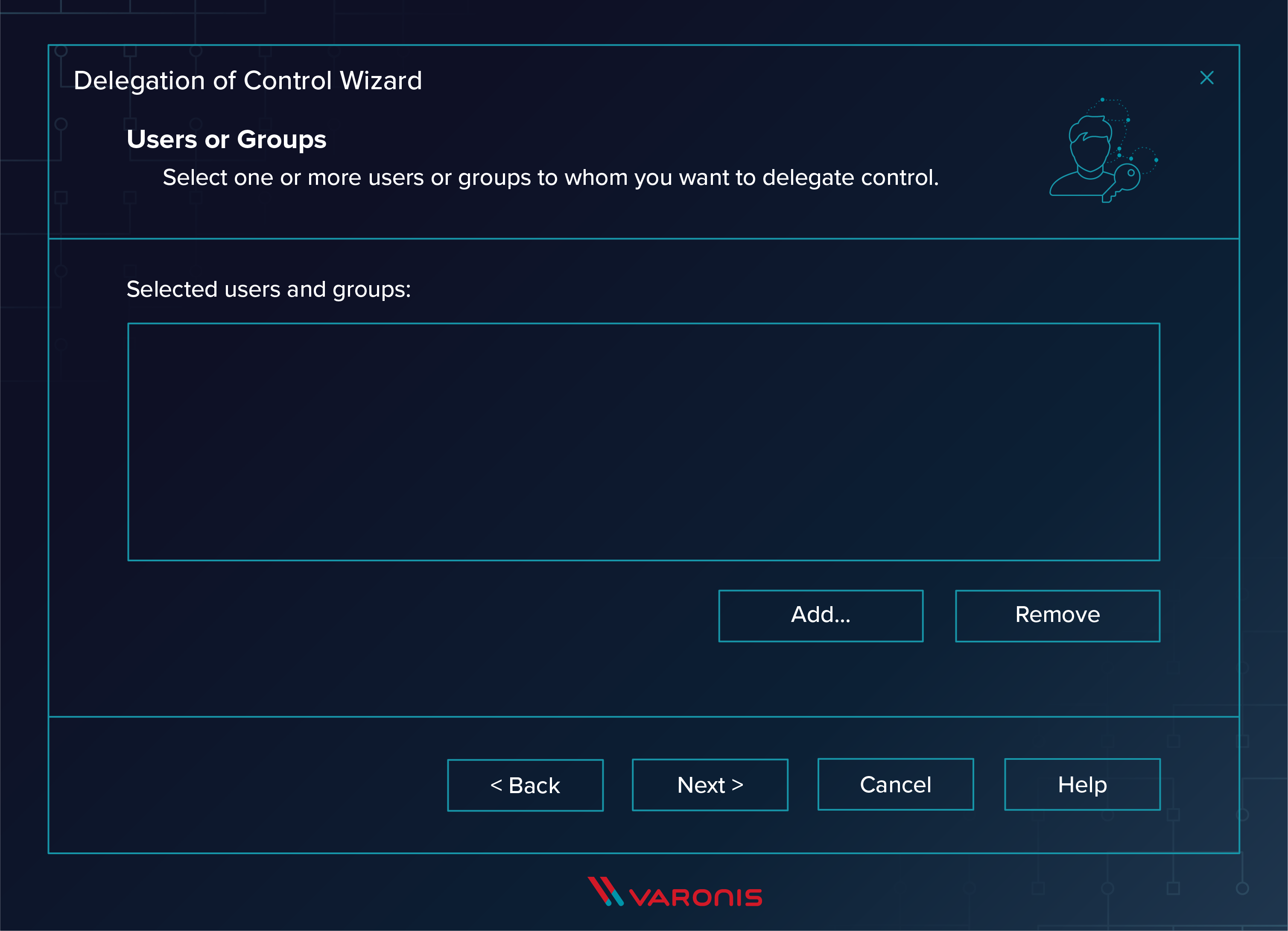This screenshot has width=1288, height=931.
Task: Click the 'Users or Groups' heading
Action: click(226, 140)
